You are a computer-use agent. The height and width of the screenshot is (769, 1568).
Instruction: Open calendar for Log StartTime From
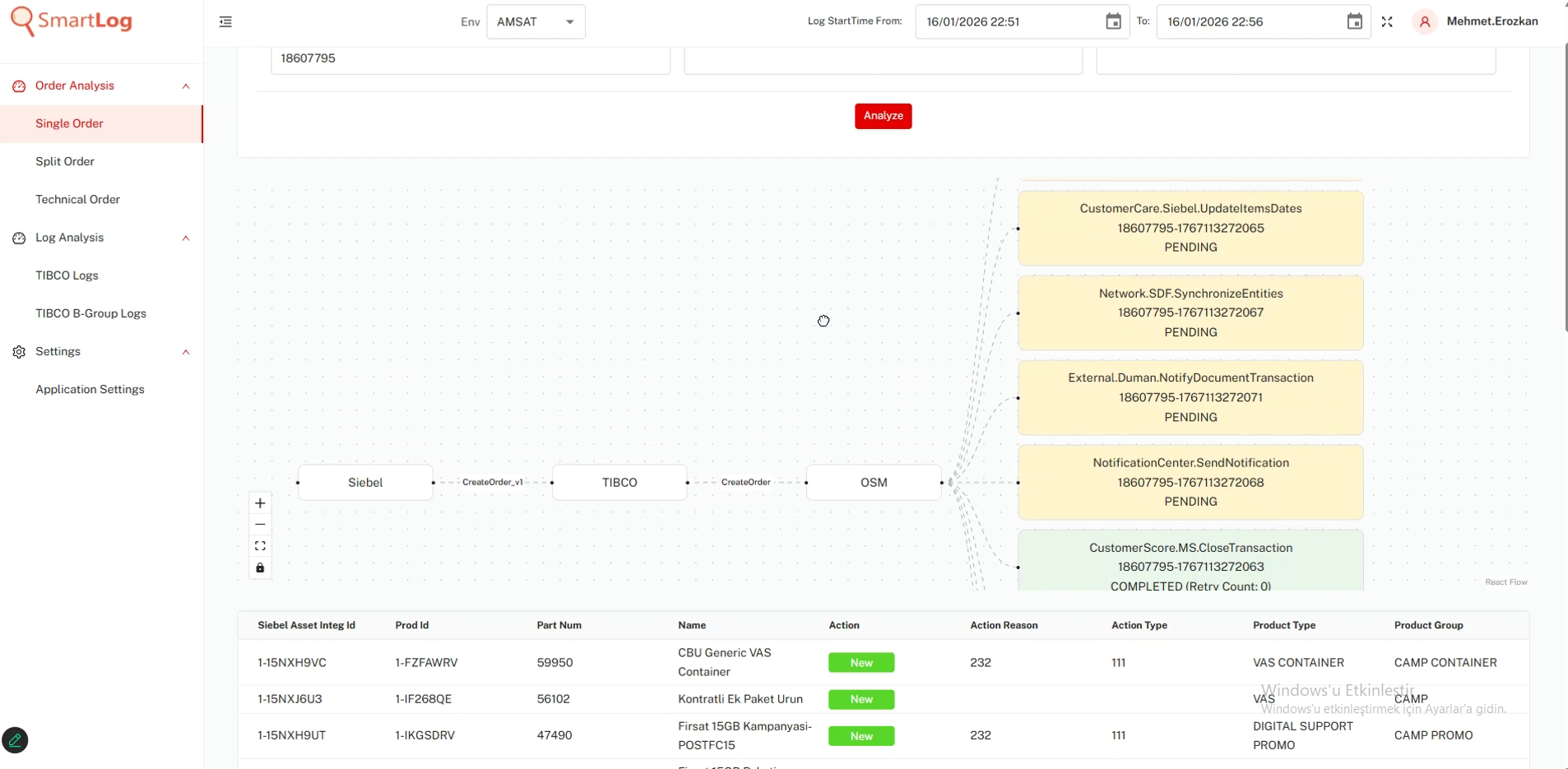[1113, 22]
